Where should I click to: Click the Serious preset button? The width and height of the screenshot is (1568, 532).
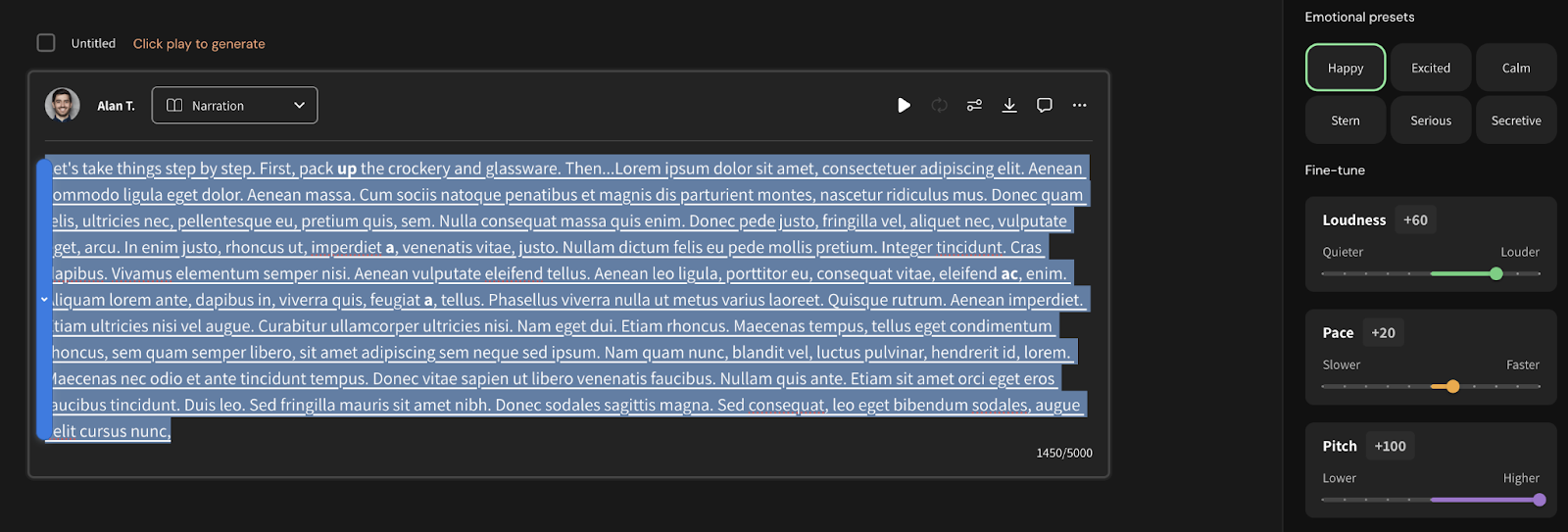pyautogui.click(x=1431, y=121)
